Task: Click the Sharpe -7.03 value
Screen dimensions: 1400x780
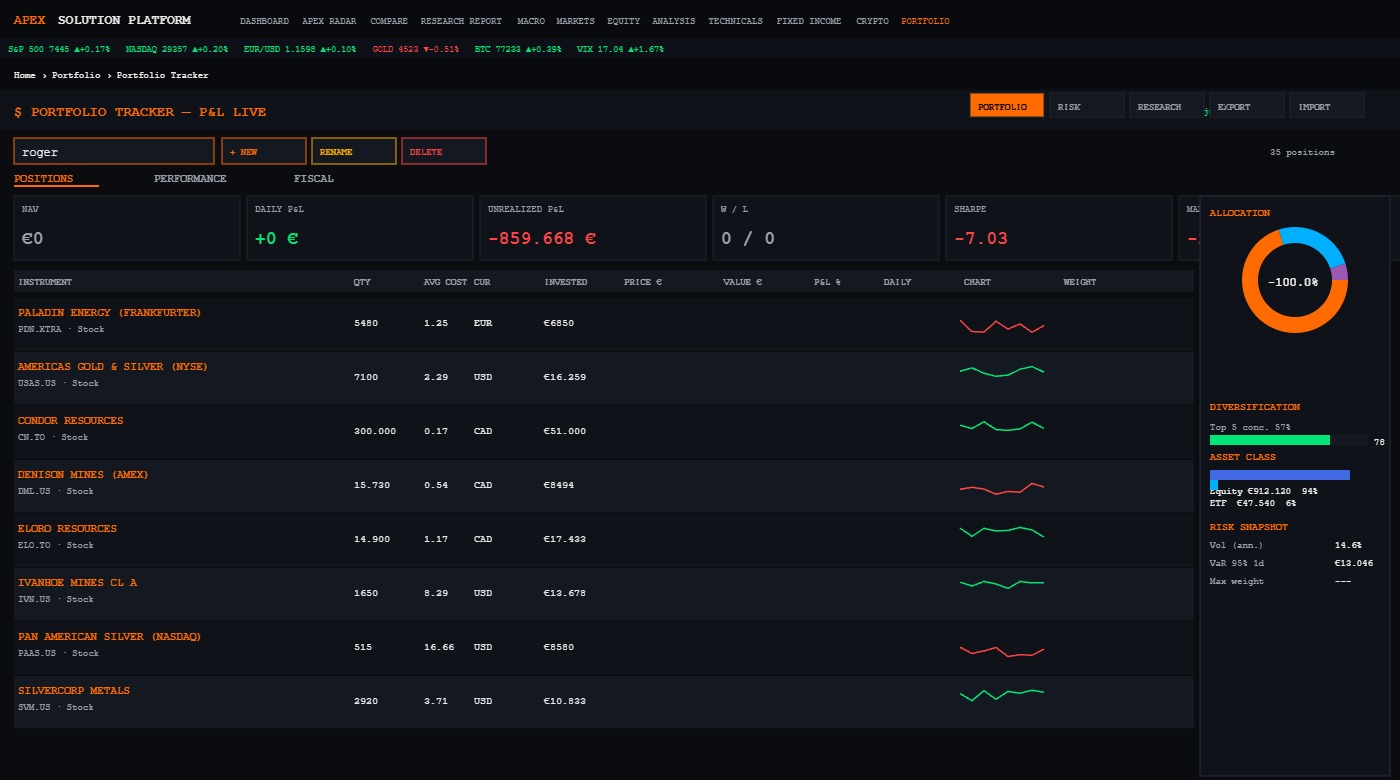Action: point(981,239)
